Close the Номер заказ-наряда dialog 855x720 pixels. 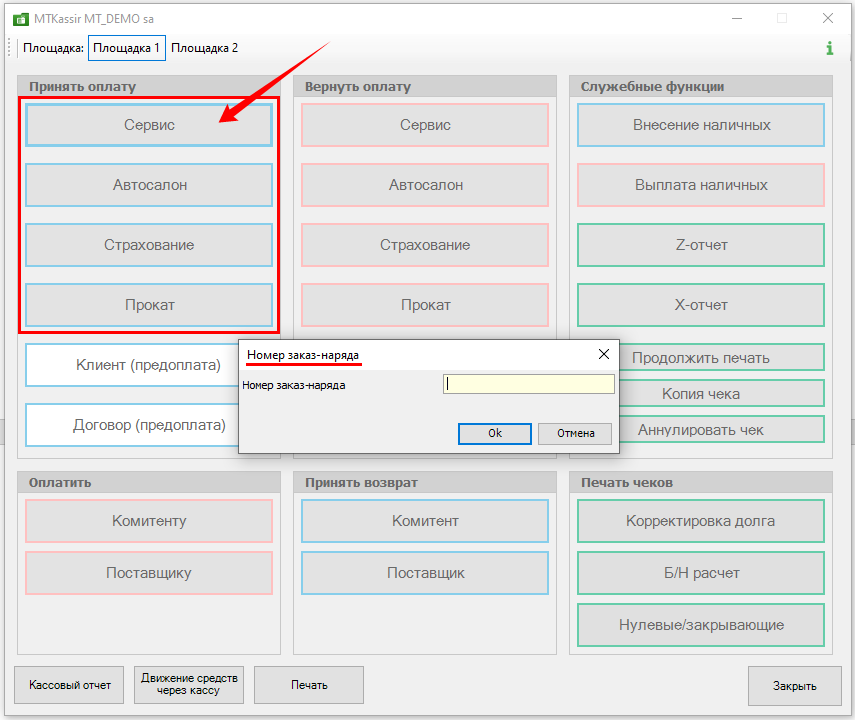pos(603,354)
